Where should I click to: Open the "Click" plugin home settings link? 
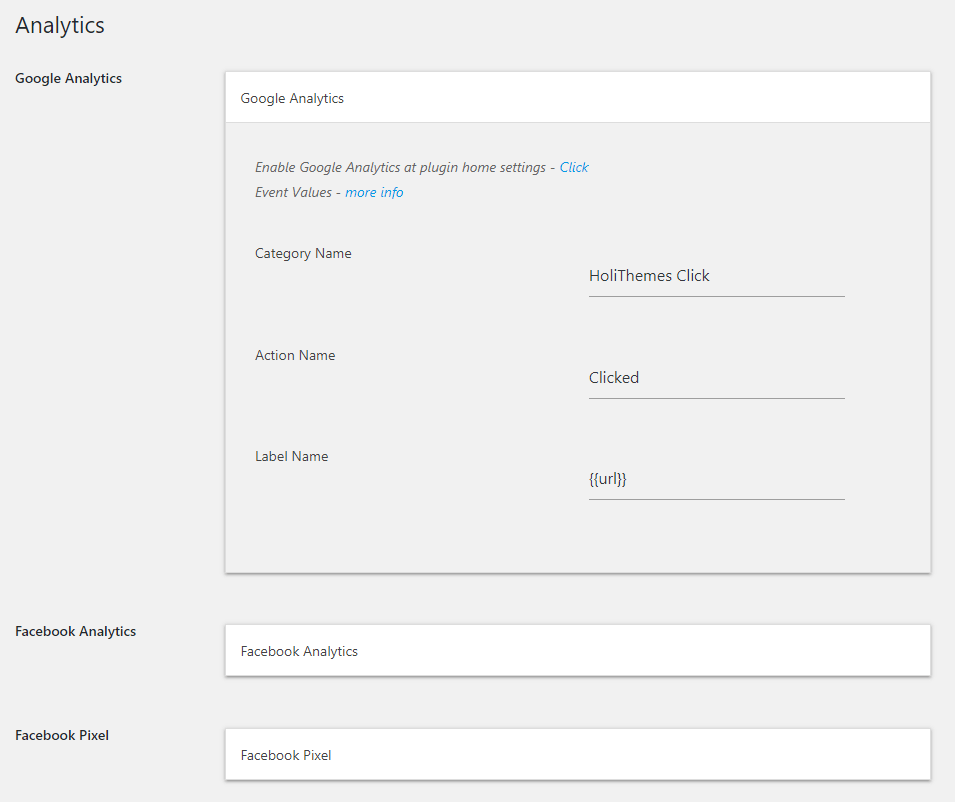pos(574,167)
